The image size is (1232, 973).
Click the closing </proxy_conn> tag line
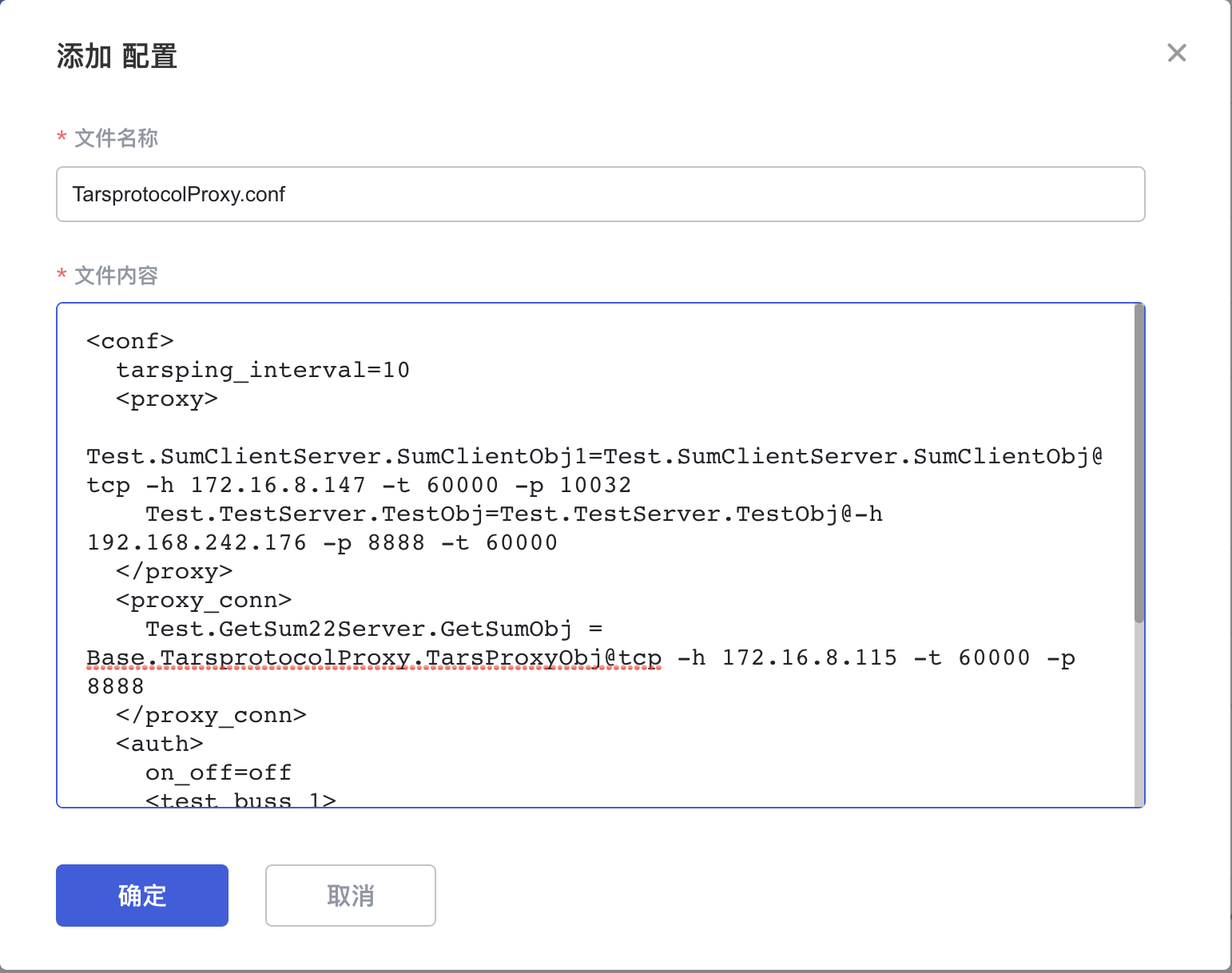(211, 715)
